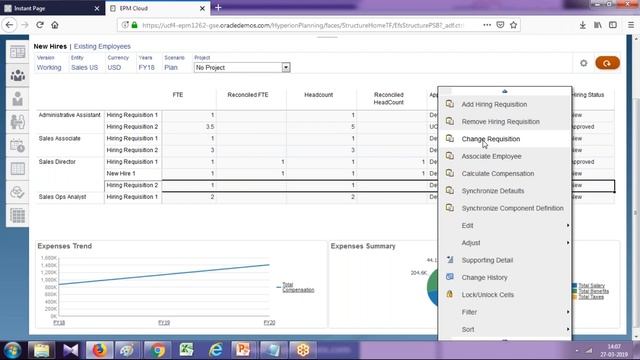Open the table grid sidebar icon
Image resolution: width=640 pixels, height=360 pixels.
pyautogui.click(x=18, y=169)
